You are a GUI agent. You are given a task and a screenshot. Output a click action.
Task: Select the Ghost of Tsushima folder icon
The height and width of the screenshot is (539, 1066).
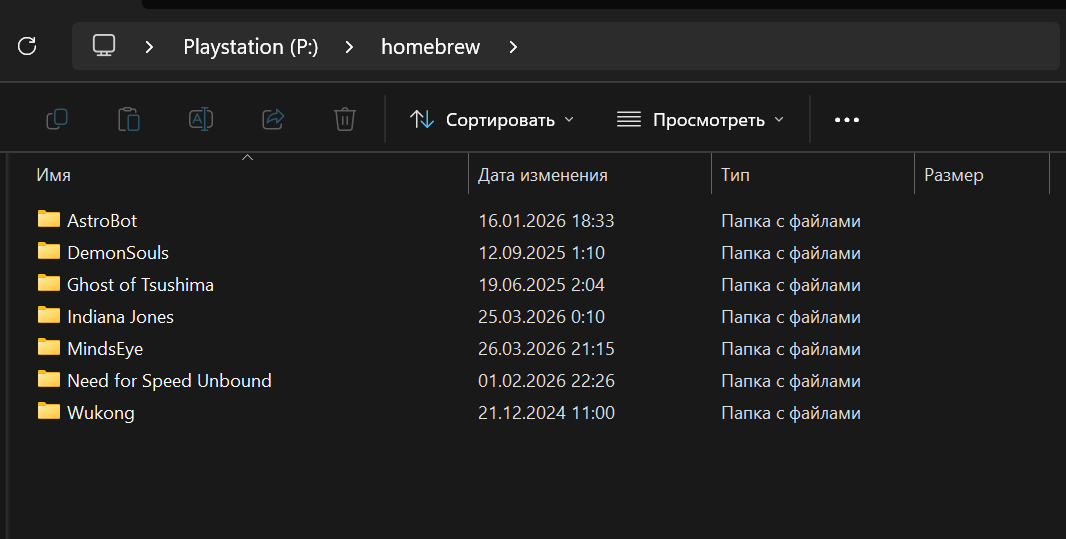[48, 283]
